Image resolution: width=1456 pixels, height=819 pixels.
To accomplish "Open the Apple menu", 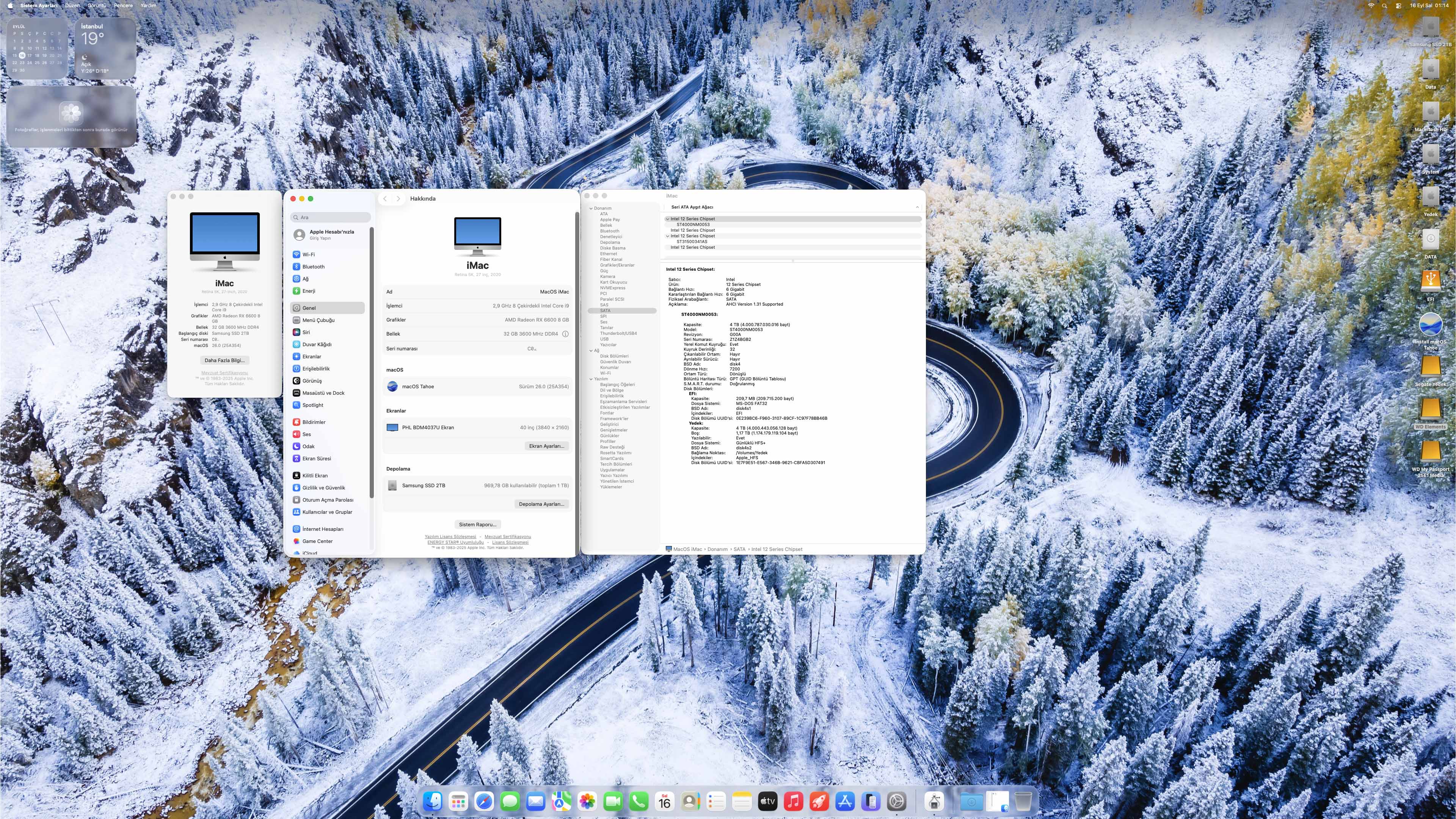I will click(10, 6).
